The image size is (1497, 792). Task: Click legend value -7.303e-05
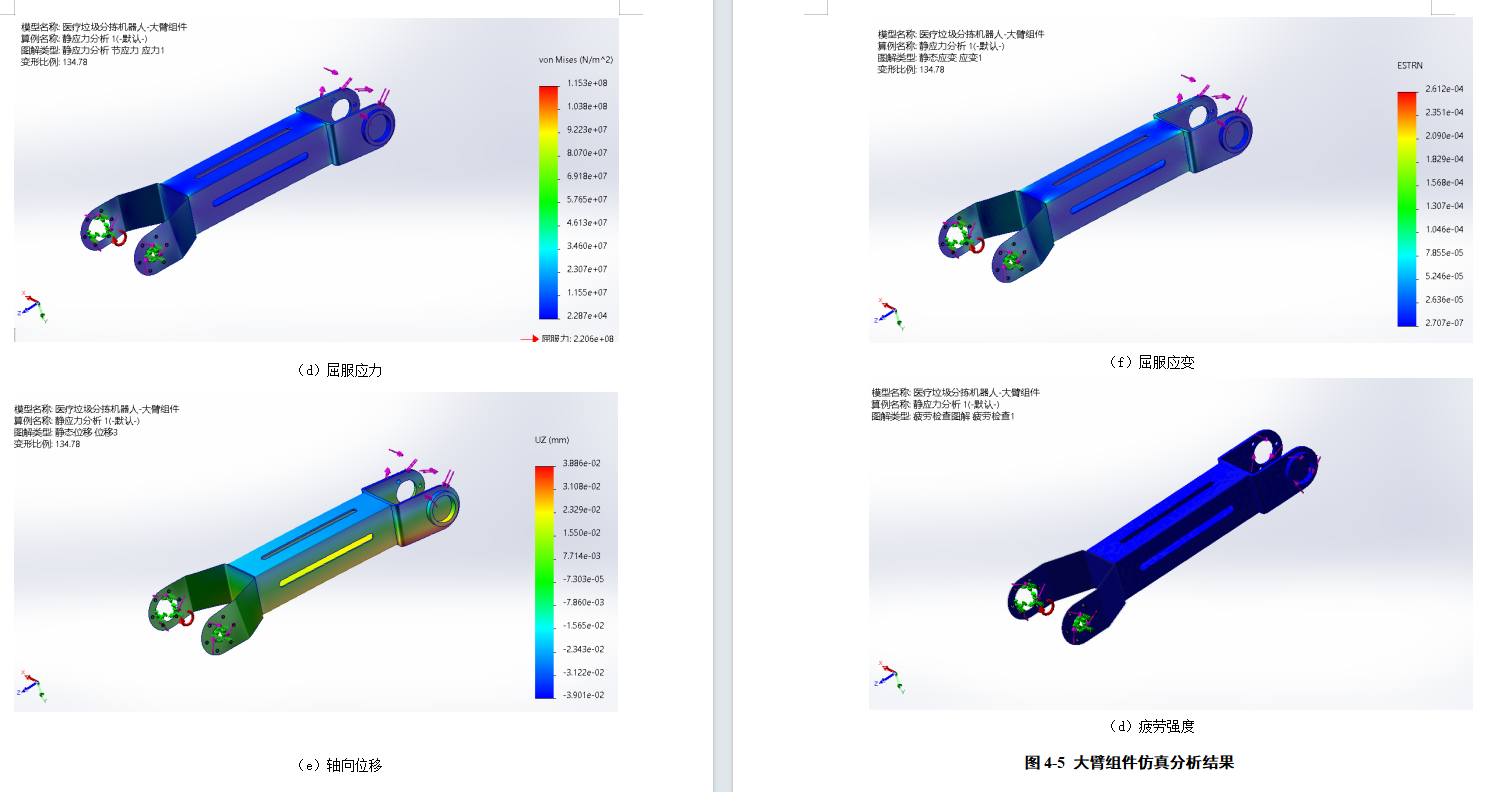pyautogui.click(x=583, y=579)
